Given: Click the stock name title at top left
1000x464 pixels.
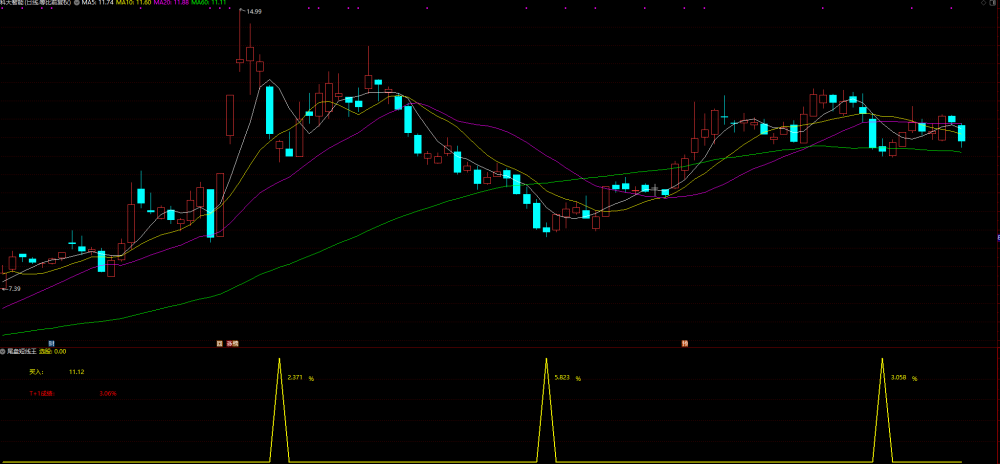Looking at the screenshot, I should pyautogui.click(x=35, y=3).
